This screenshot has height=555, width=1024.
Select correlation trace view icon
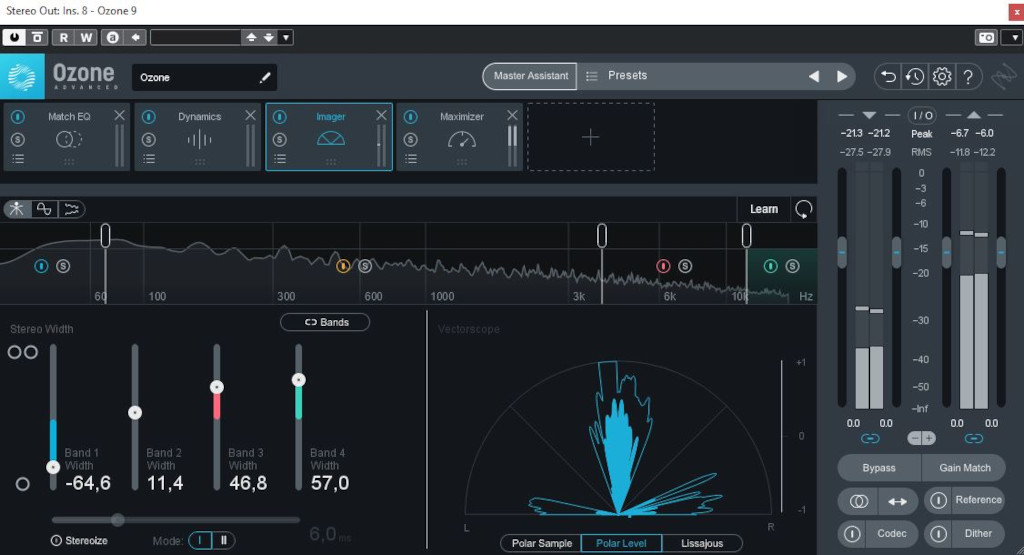click(x=71, y=209)
